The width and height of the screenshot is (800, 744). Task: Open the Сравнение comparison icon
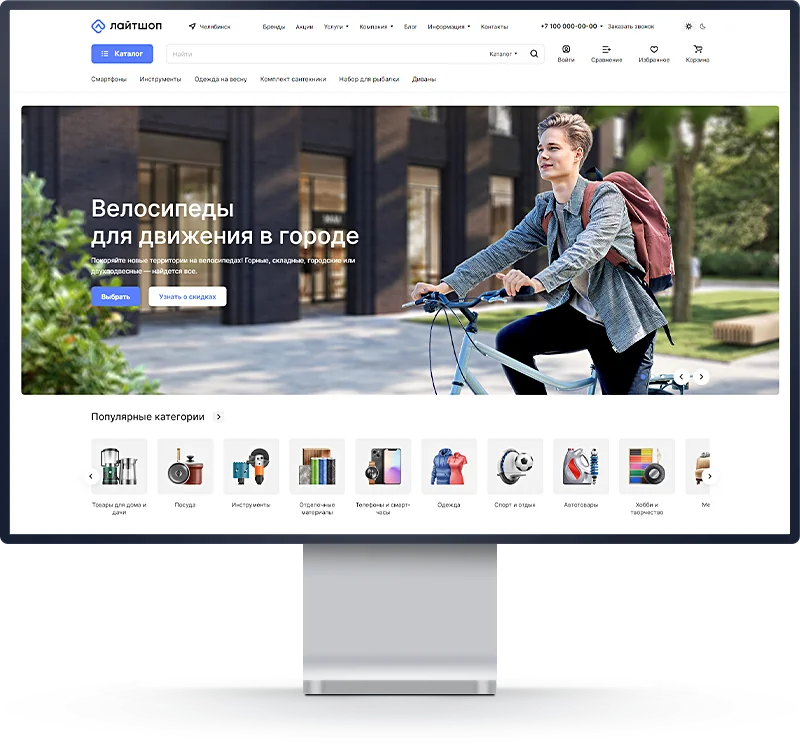pos(606,50)
